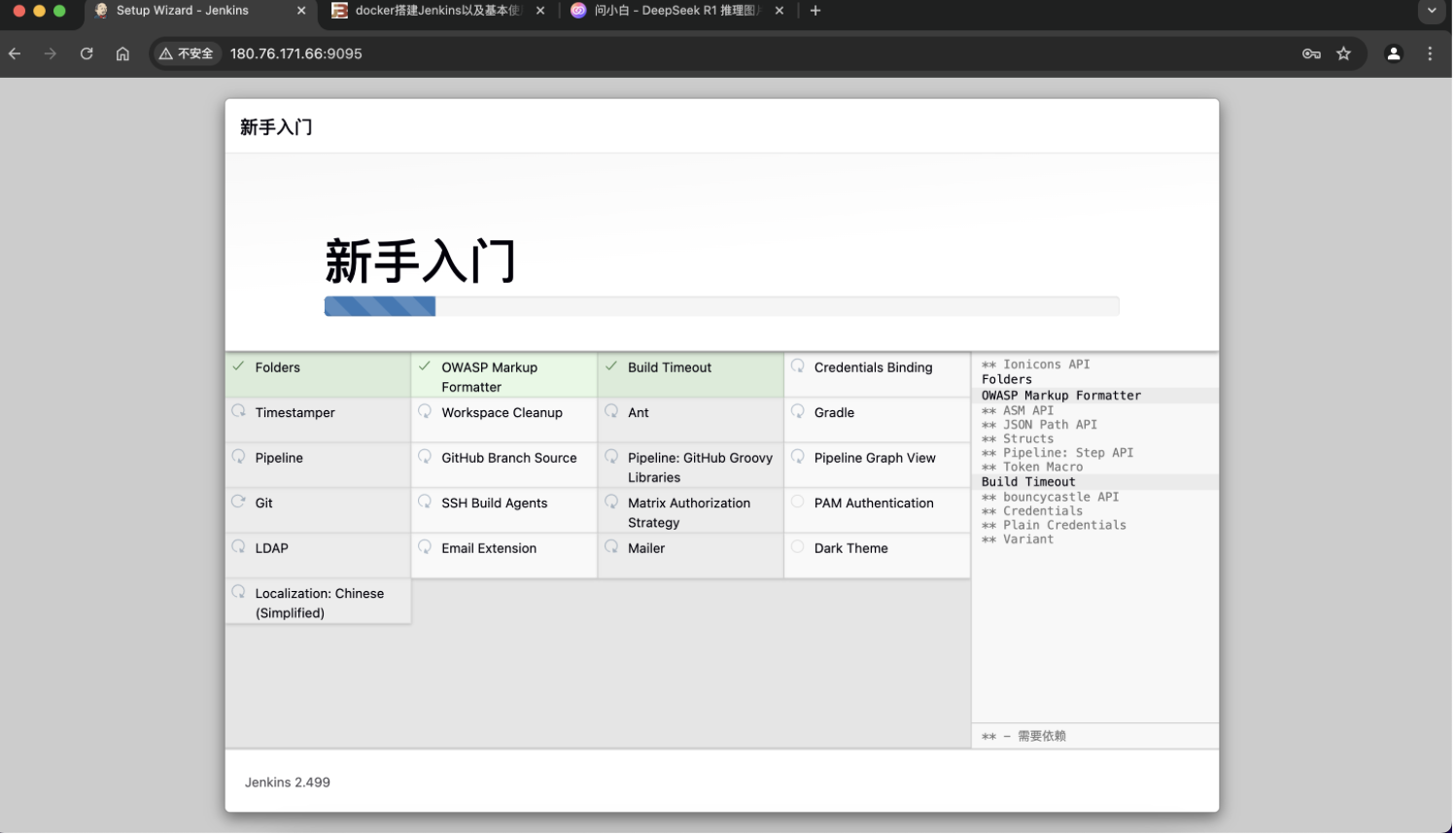
Task: Click the 新手入门 header title
Action: click(277, 127)
